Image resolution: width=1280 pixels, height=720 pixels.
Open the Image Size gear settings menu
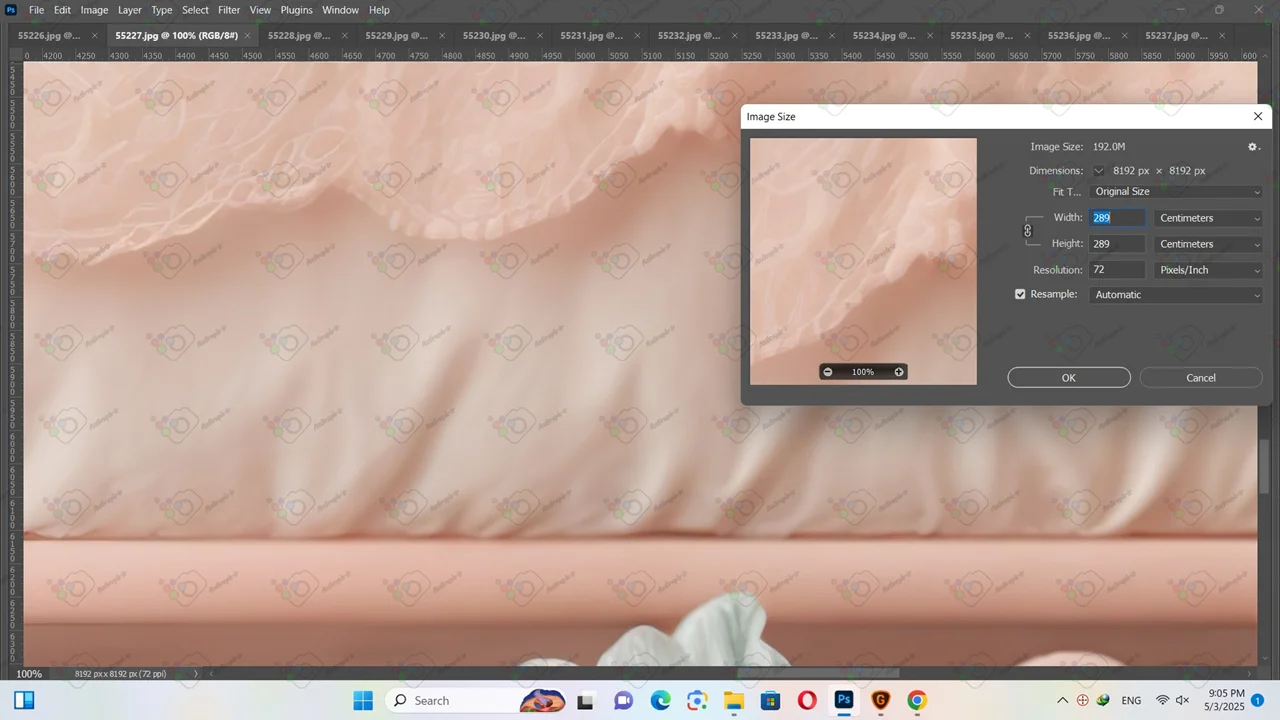(x=1252, y=147)
